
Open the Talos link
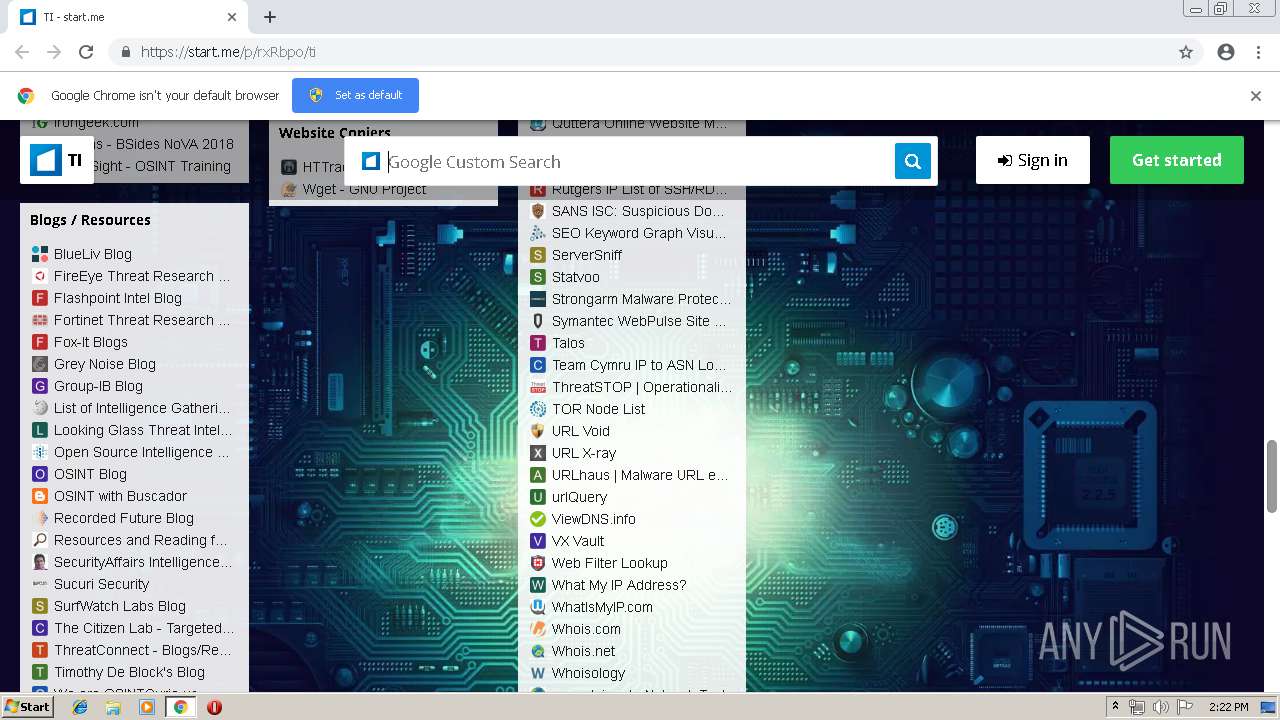568,343
